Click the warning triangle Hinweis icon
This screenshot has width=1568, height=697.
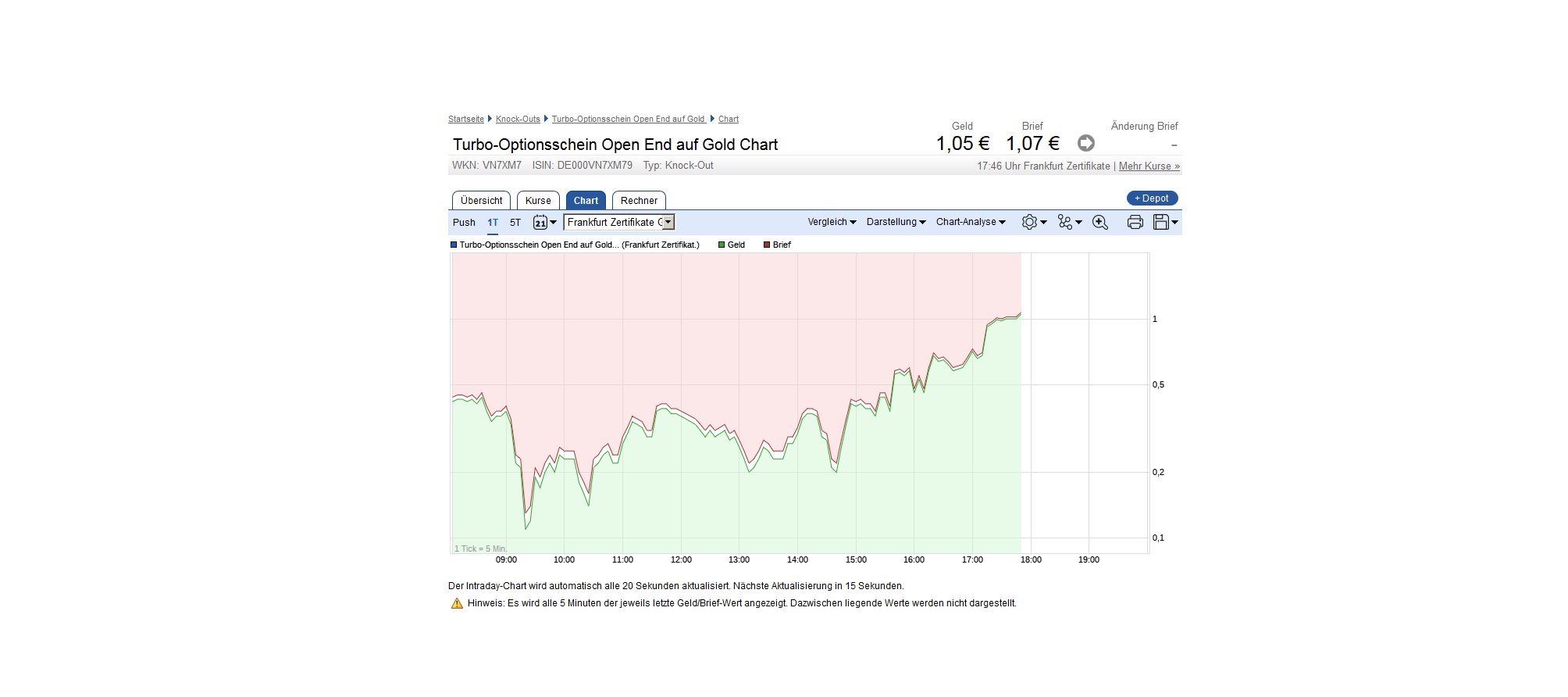(457, 603)
